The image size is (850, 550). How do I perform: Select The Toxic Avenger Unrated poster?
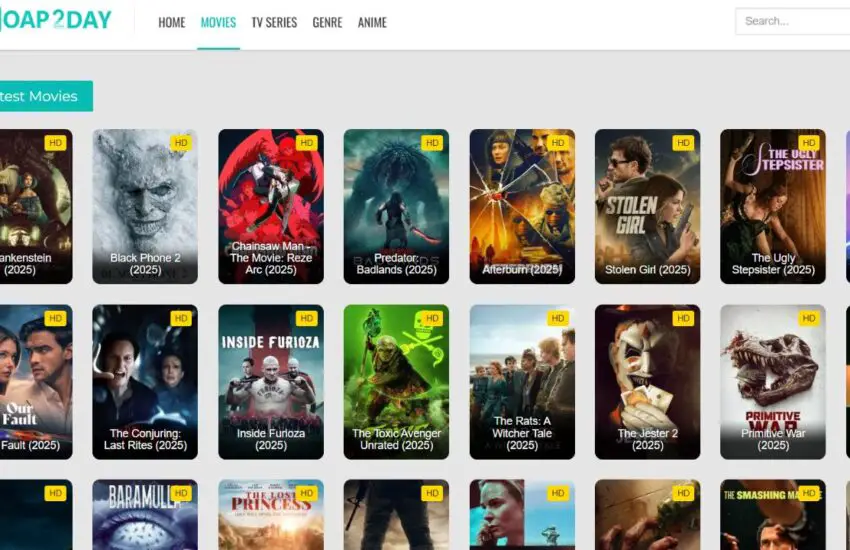[x=396, y=380]
